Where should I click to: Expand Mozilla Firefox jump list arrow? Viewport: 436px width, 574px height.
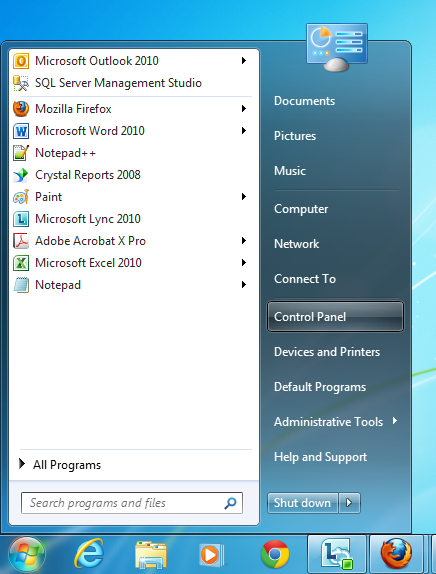click(x=244, y=109)
